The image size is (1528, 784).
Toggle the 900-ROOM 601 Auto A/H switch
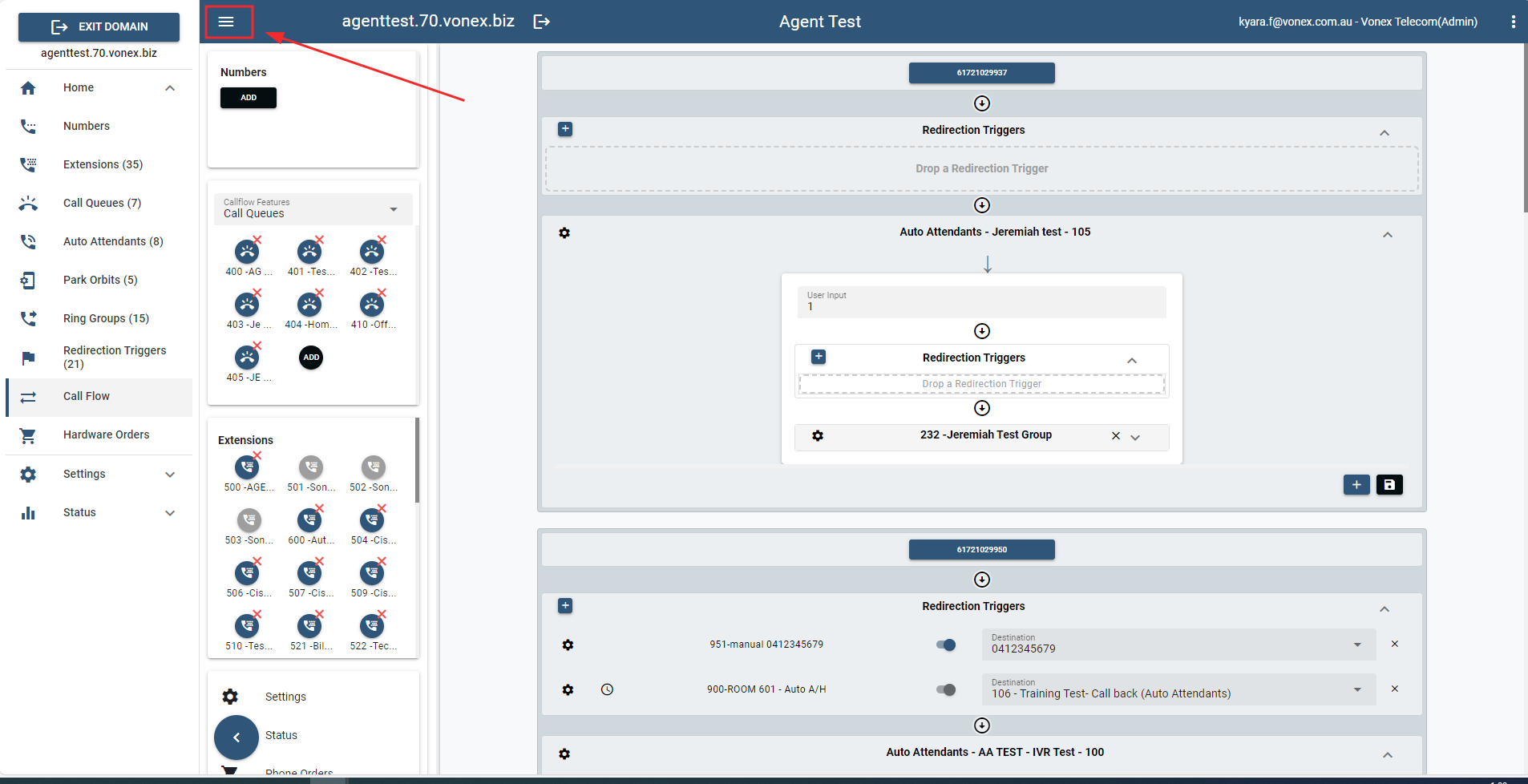coord(946,689)
